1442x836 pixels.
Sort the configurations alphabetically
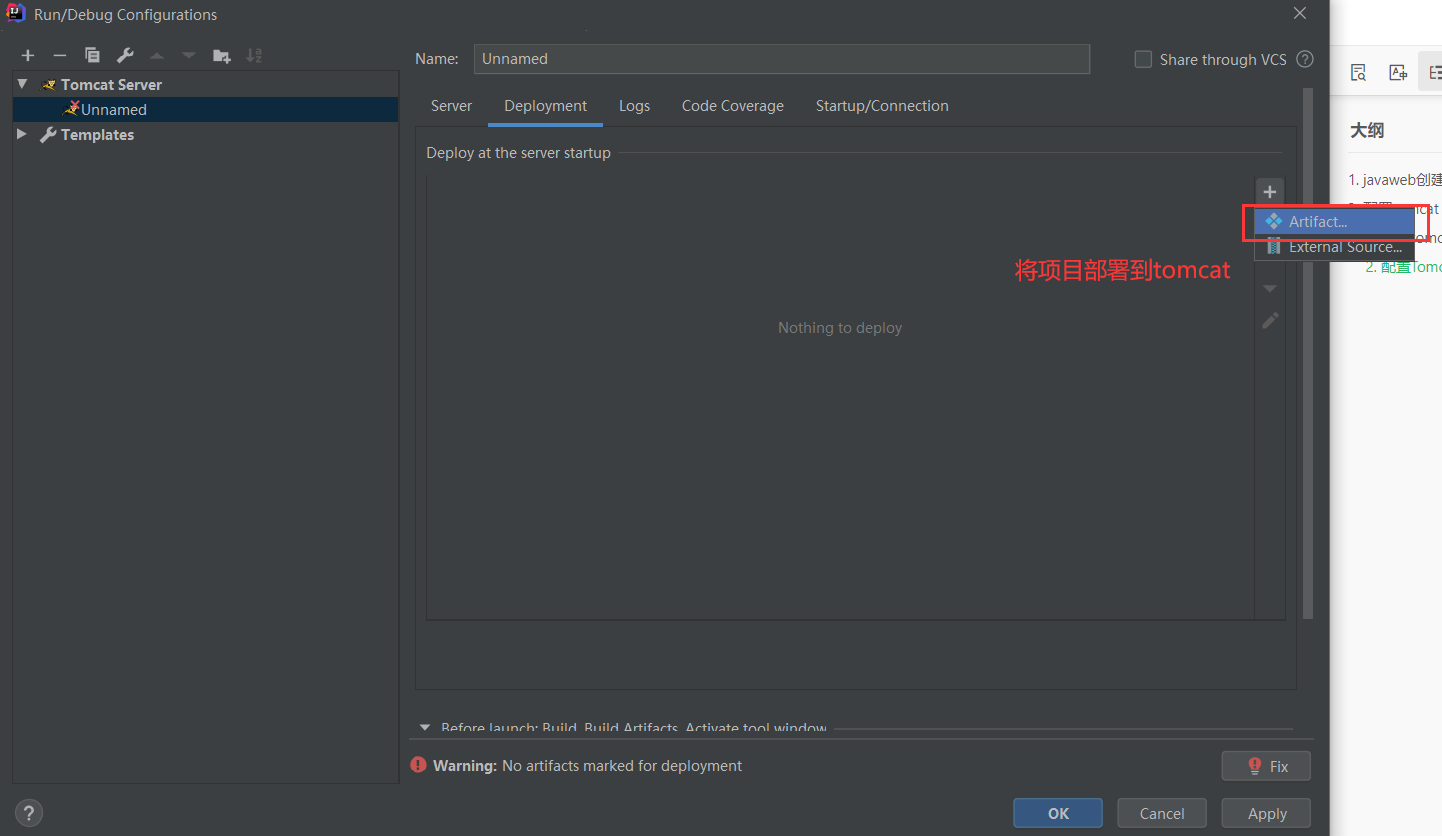click(x=254, y=56)
